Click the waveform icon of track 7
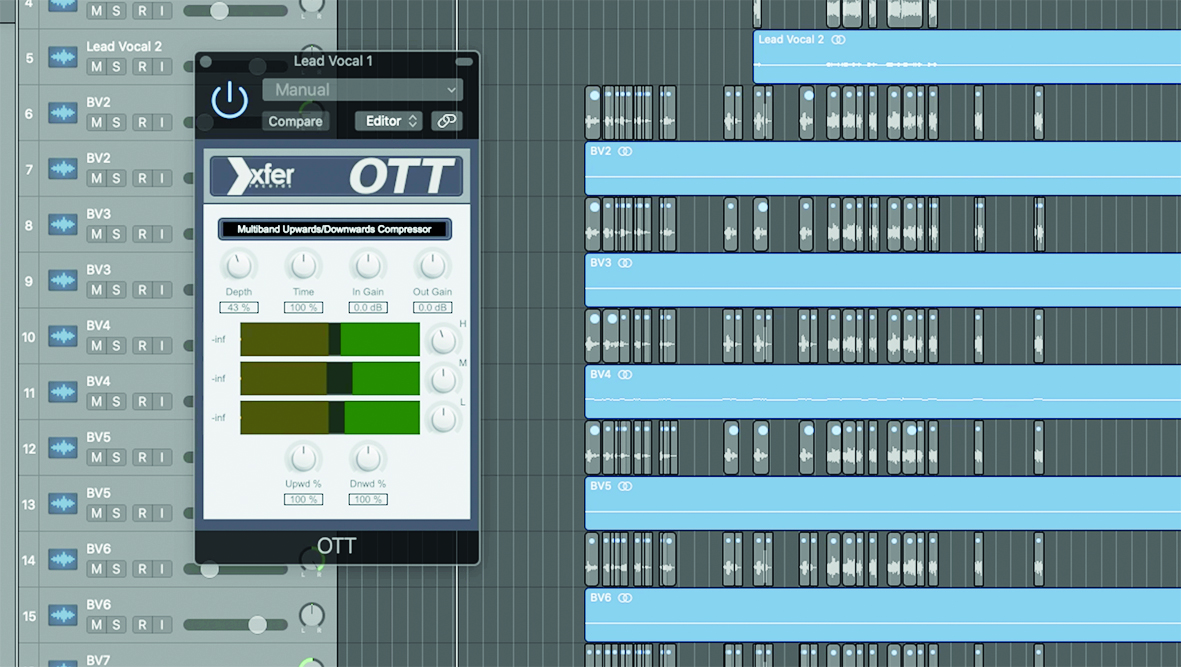Image resolution: width=1181 pixels, height=667 pixels. tap(63, 169)
